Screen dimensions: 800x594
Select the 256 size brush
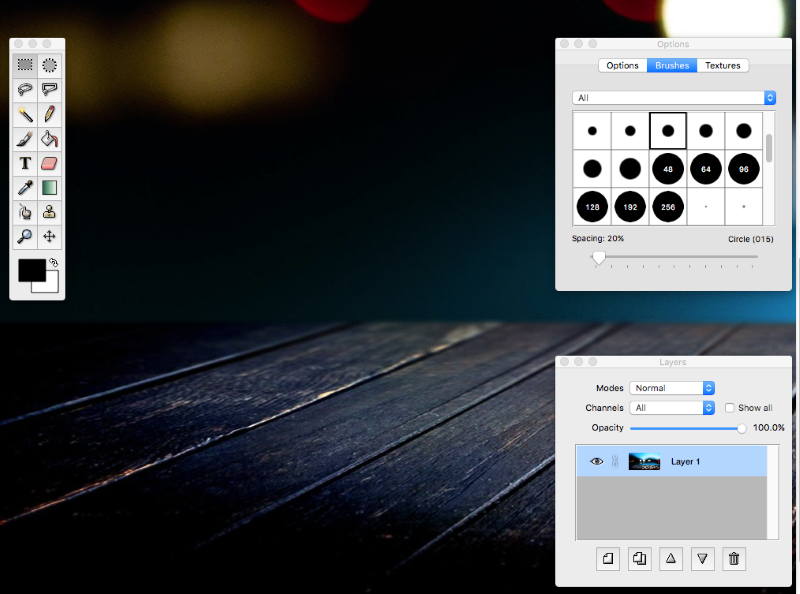tap(668, 207)
